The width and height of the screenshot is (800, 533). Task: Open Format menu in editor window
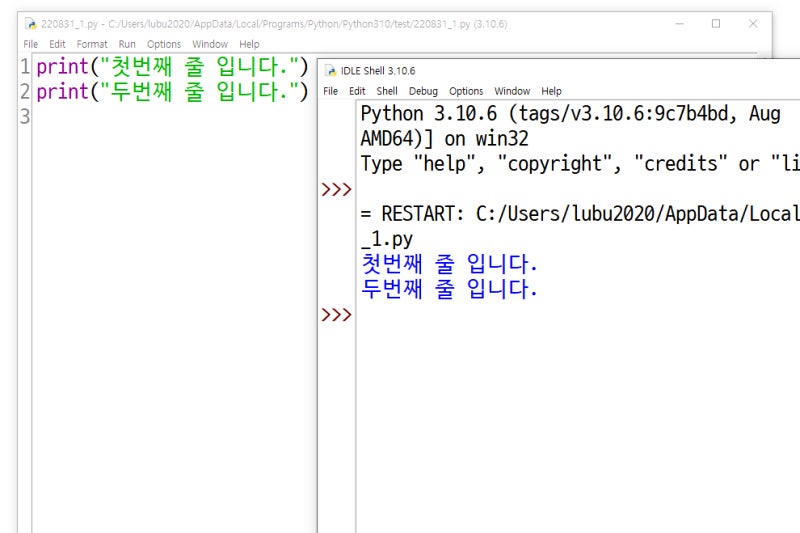click(92, 44)
